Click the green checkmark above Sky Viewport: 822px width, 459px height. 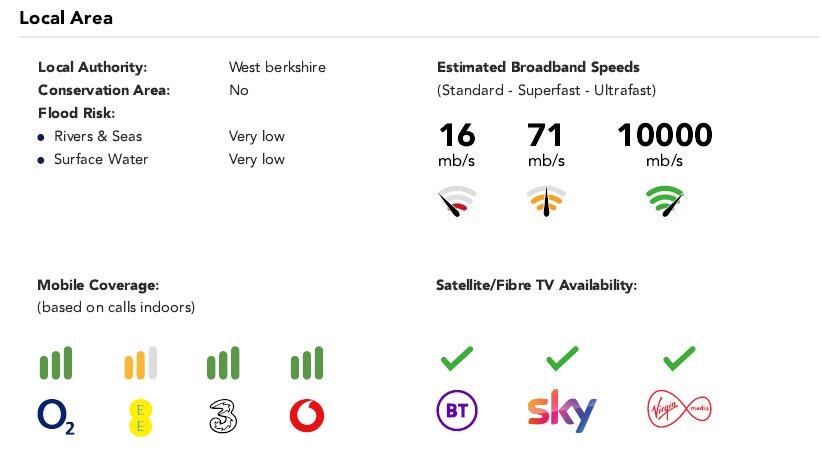[x=562, y=356]
